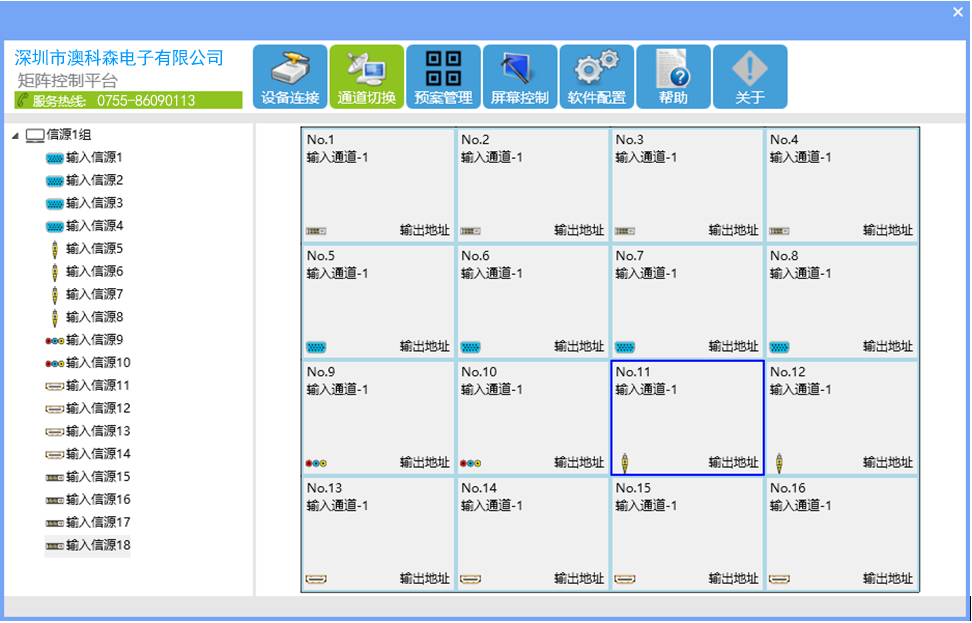
Task: Select 输入信源1 in the source tree
Action: point(94,158)
